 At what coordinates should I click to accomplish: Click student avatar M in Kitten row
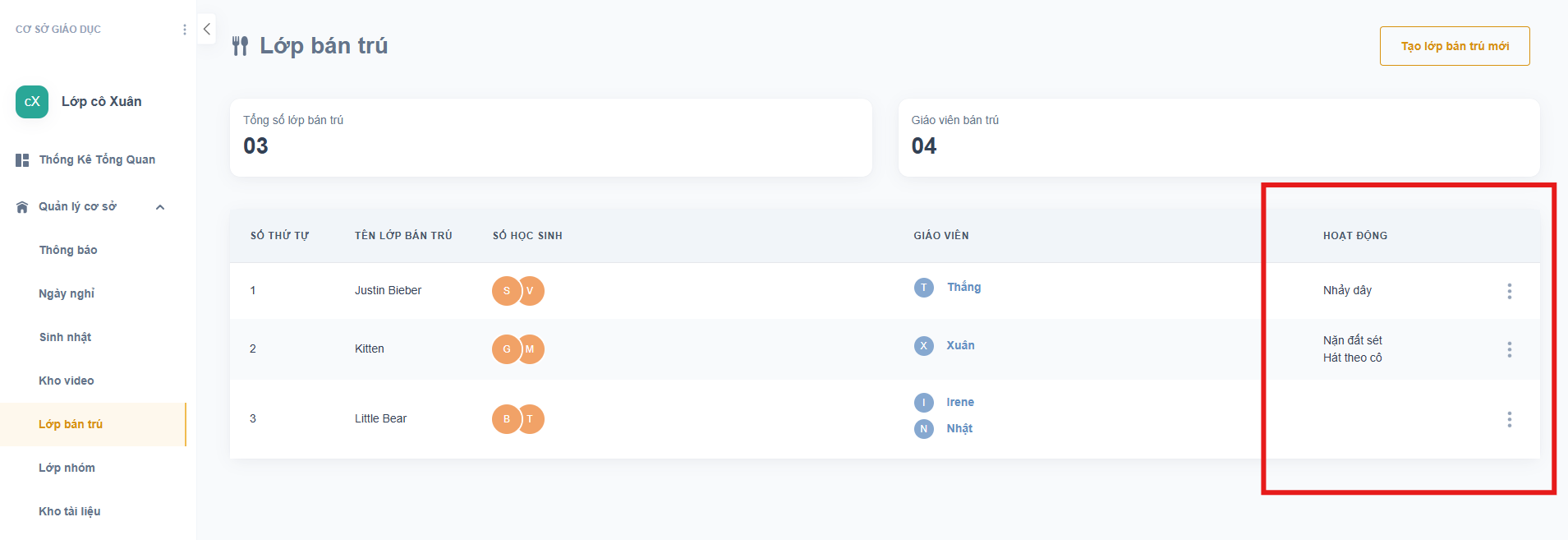[x=531, y=349]
